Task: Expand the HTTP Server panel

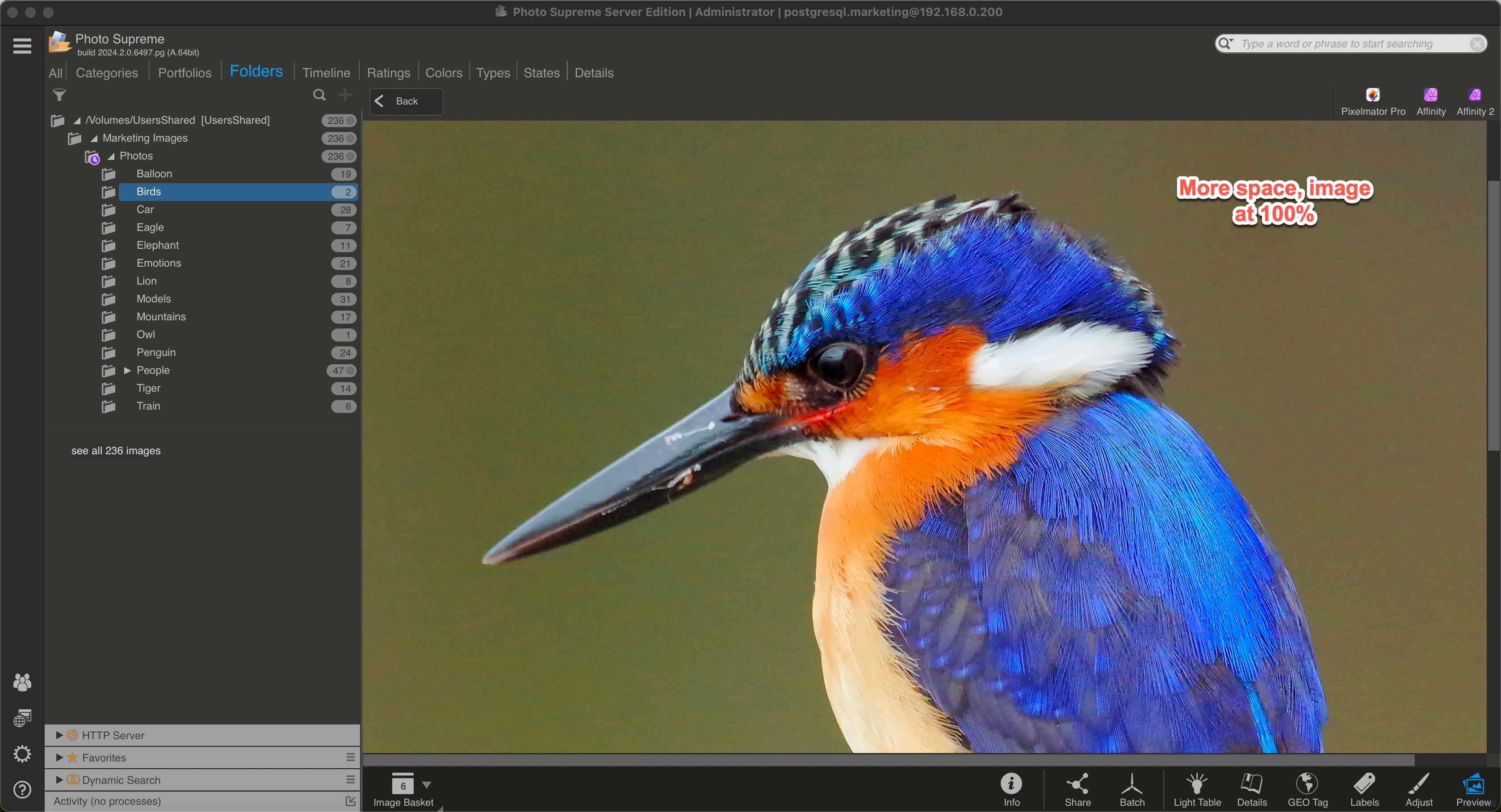Action: (x=59, y=735)
